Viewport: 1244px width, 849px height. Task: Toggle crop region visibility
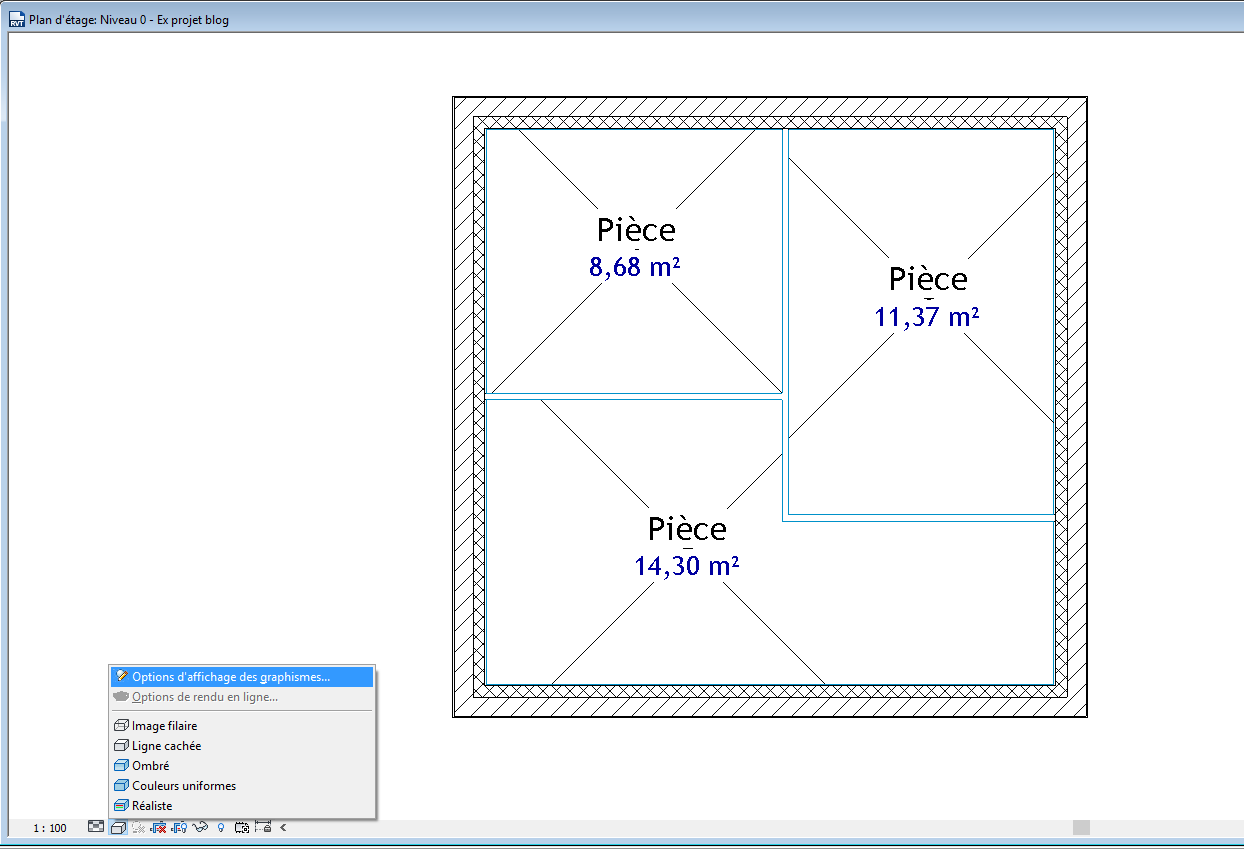[x=178, y=827]
